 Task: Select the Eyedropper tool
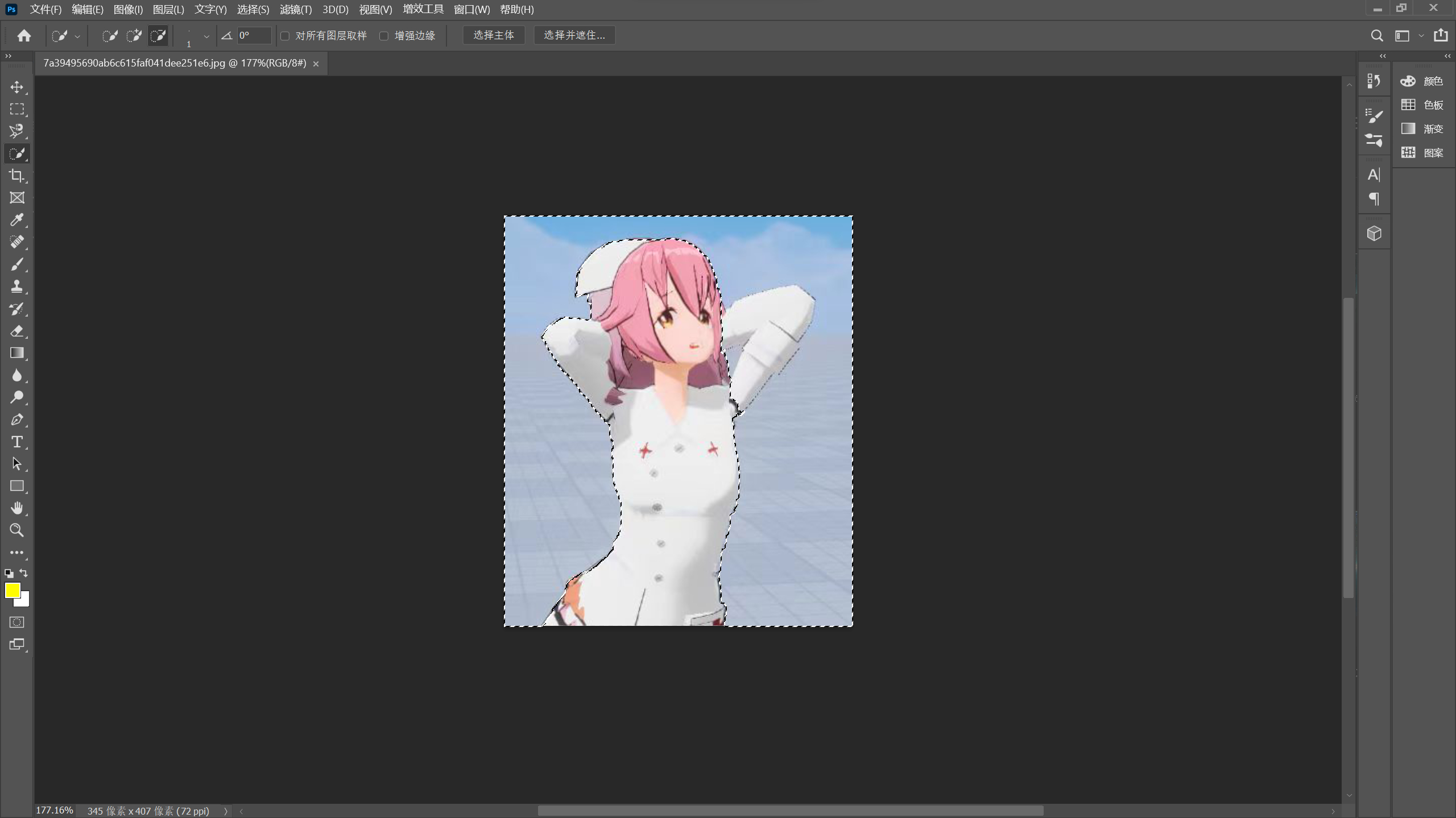(x=17, y=220)
